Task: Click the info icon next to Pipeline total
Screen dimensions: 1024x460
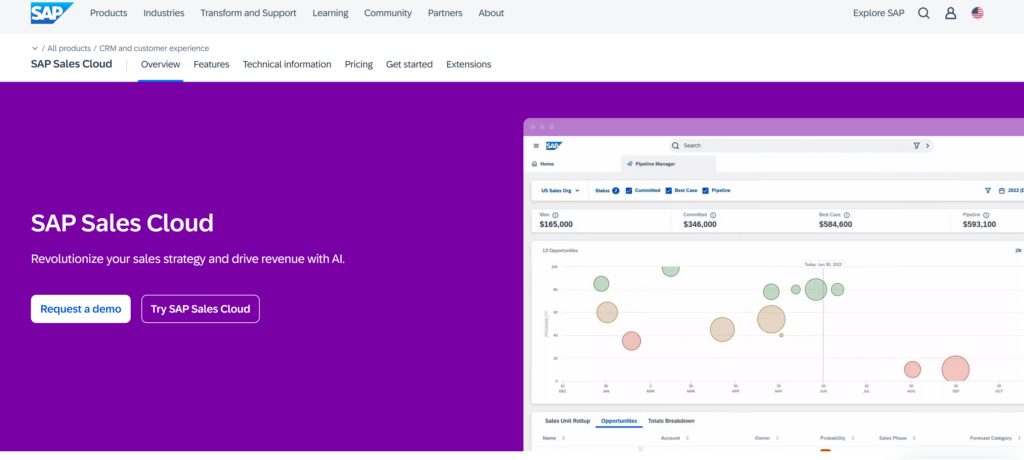Action: 986,215
